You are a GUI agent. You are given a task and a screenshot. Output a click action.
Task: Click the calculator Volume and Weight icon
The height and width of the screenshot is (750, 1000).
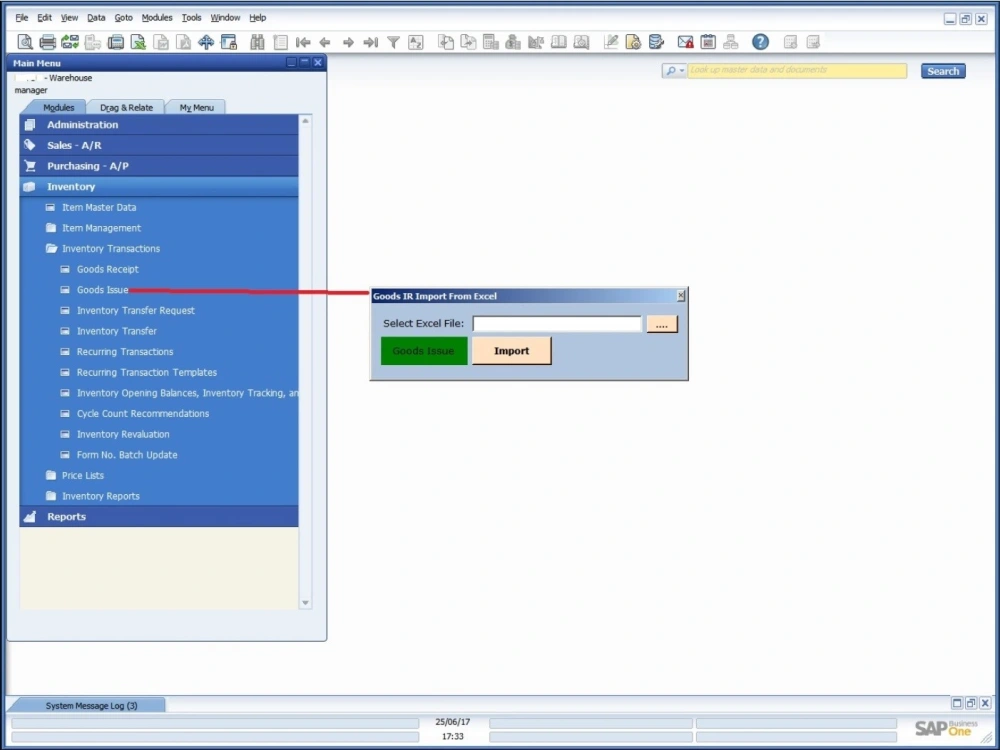490,42
